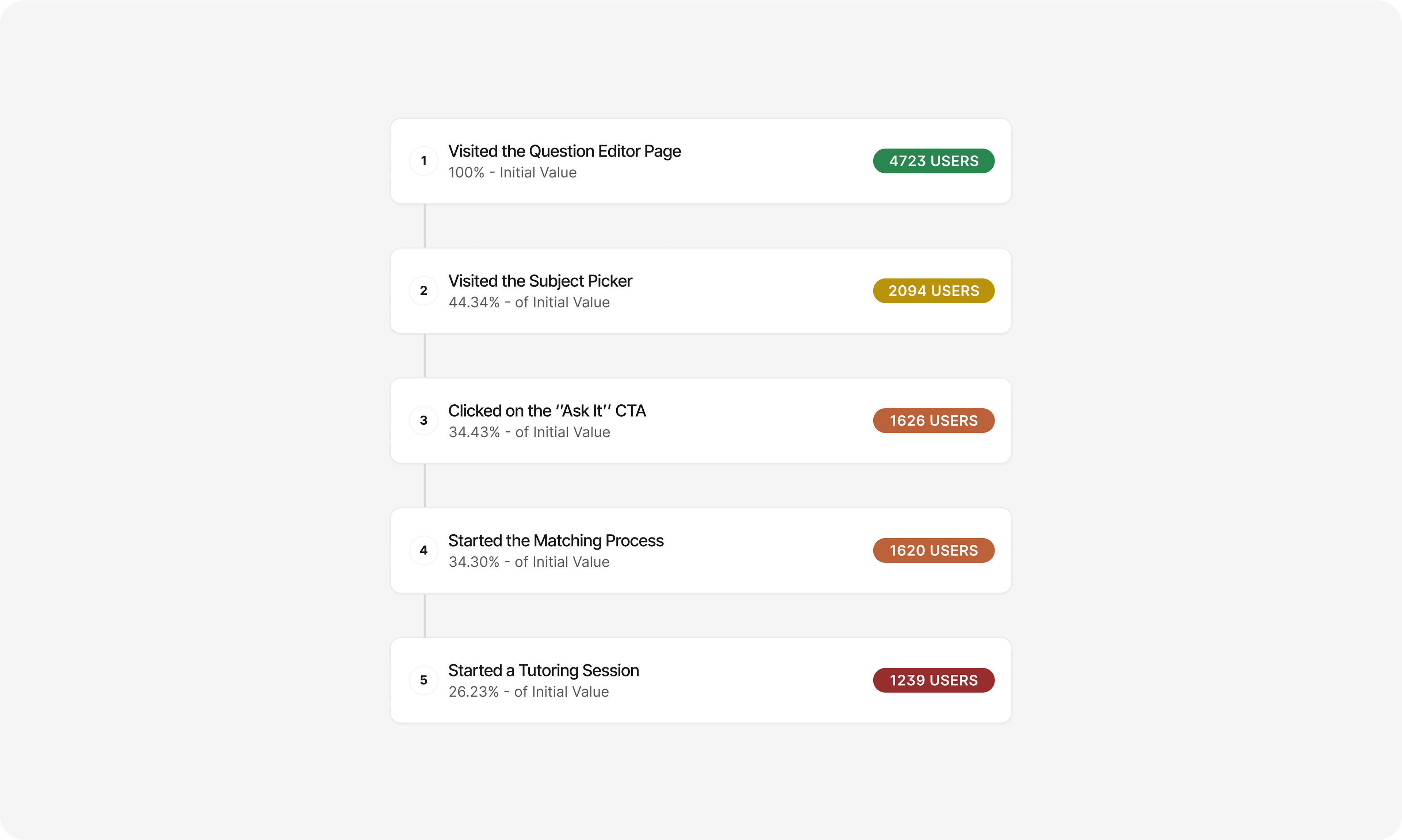Click the 1620 USERS badge

click(933, 550)
